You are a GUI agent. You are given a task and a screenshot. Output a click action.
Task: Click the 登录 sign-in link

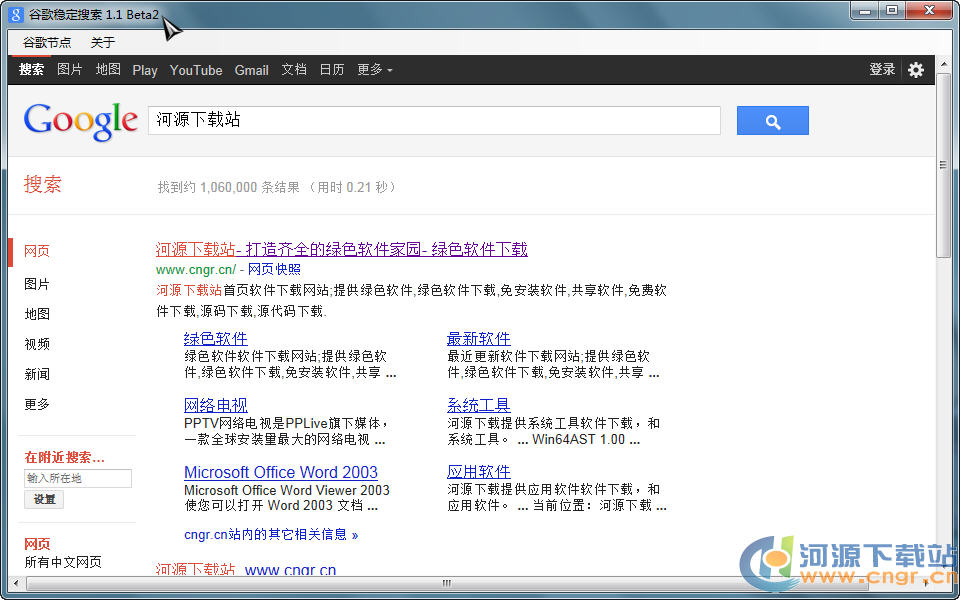point(882,70)
